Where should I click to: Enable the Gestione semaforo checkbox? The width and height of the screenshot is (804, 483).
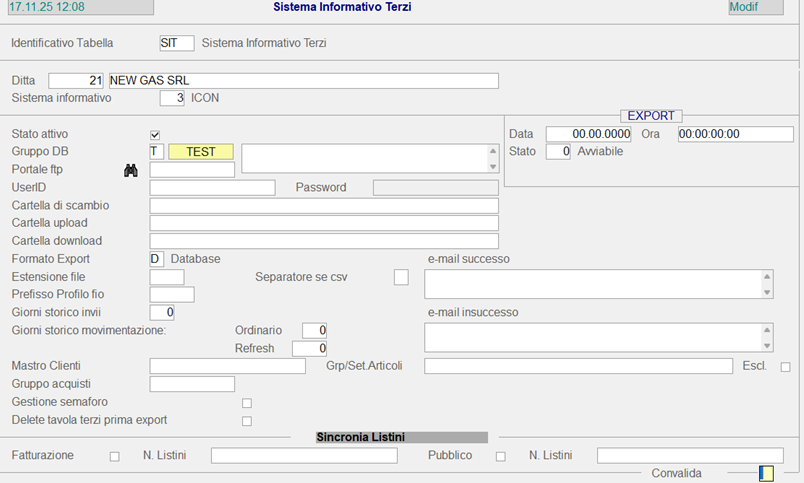247,403
